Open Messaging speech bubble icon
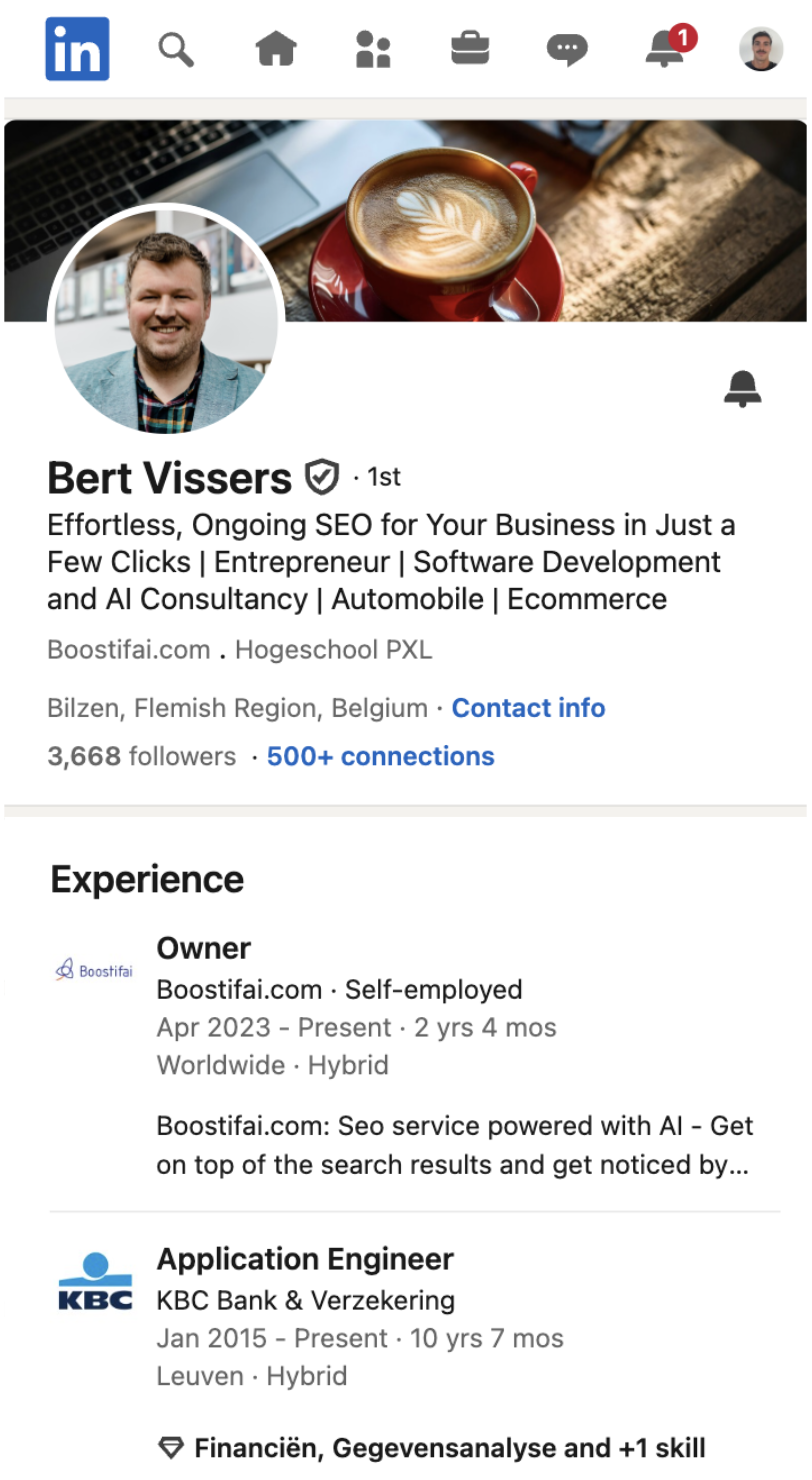 click(567, 49)
